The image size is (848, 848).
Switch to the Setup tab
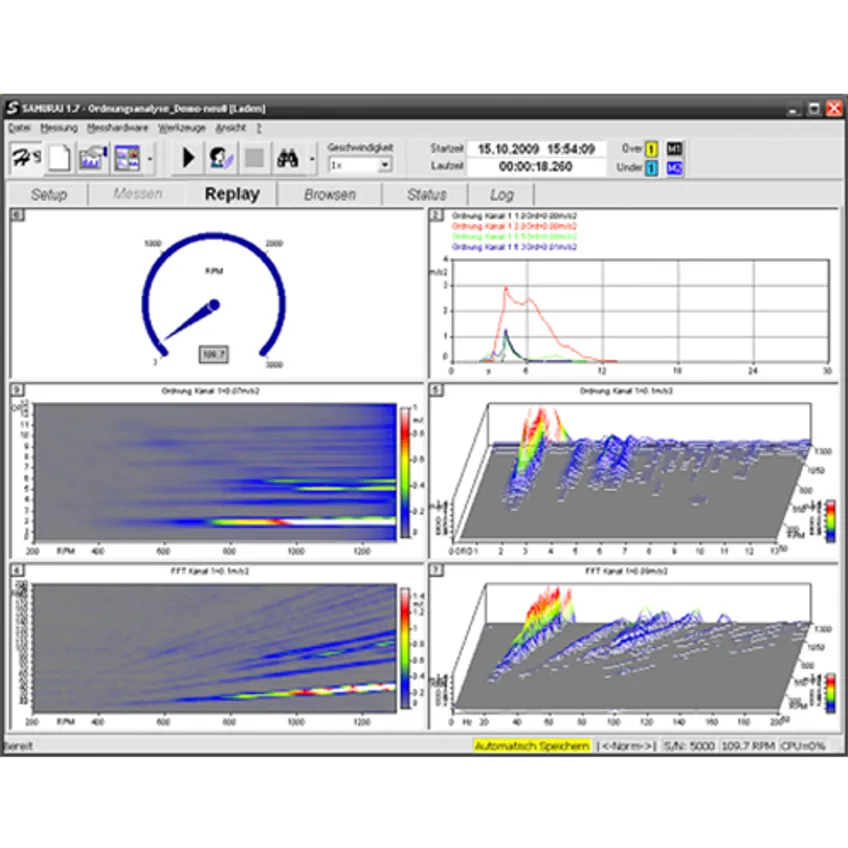(49, 194)
